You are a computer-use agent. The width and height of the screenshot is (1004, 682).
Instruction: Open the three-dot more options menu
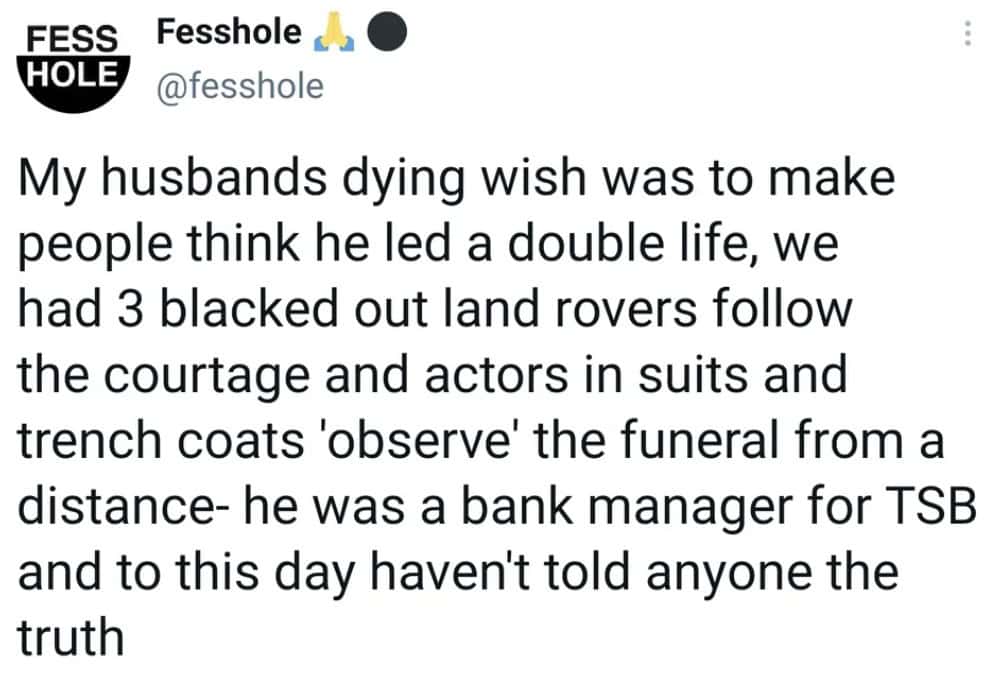point(966,35)
